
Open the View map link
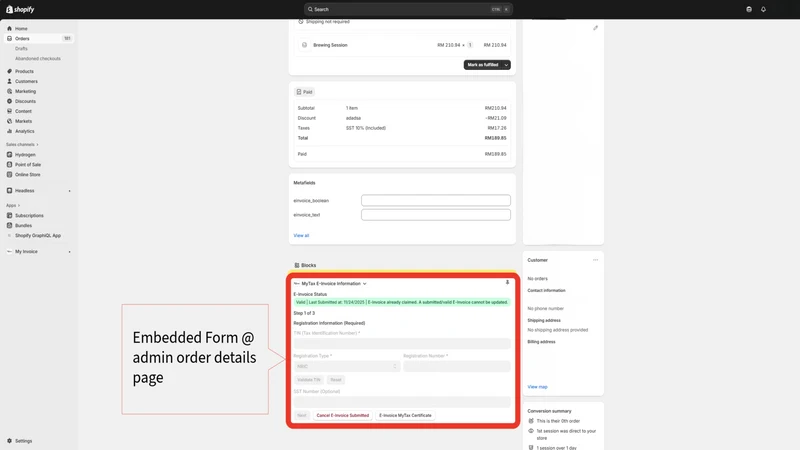pos(537,387)
